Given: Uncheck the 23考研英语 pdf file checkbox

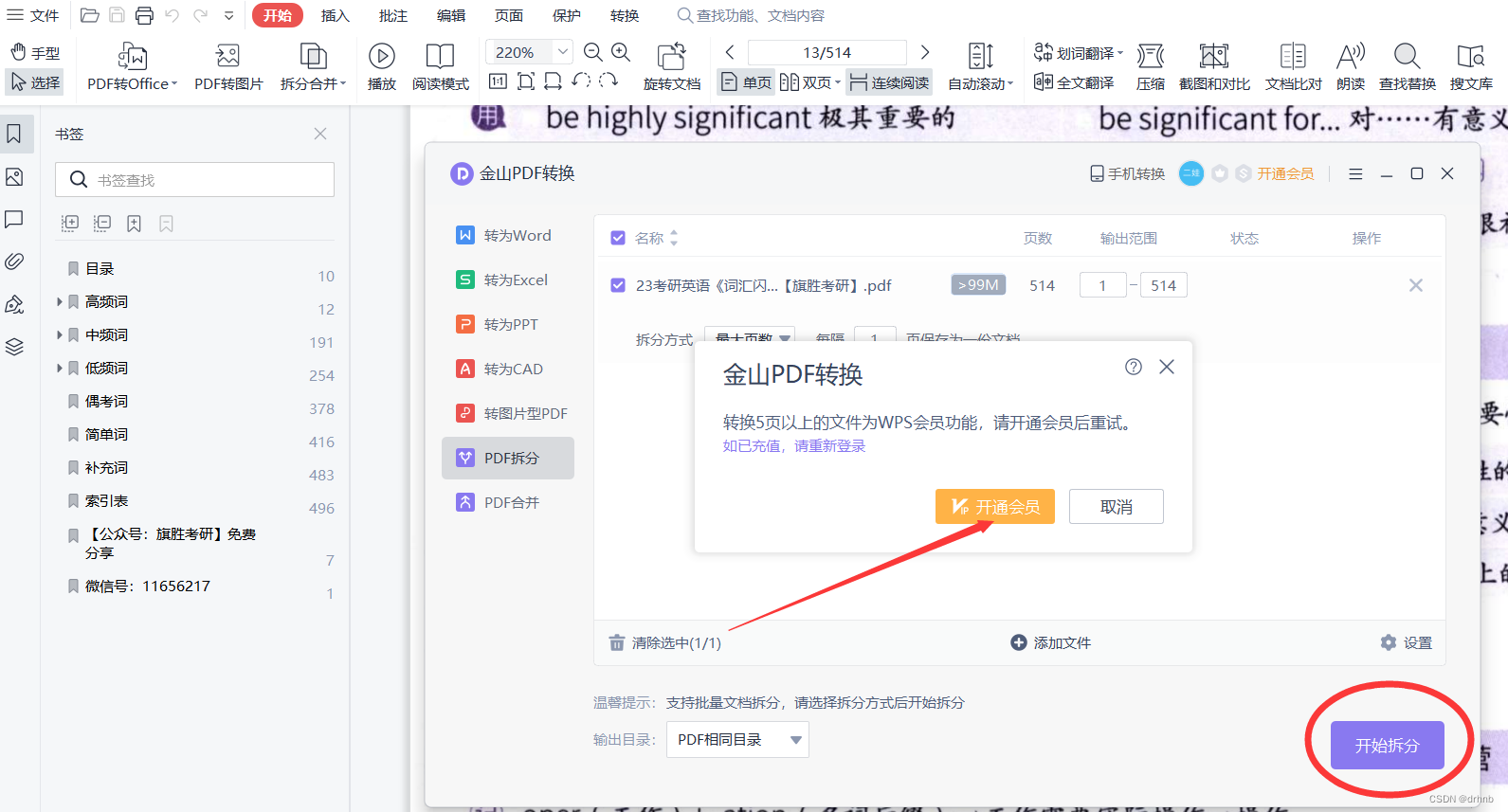Looking at the screenshot, I should (x=618, y=285).
